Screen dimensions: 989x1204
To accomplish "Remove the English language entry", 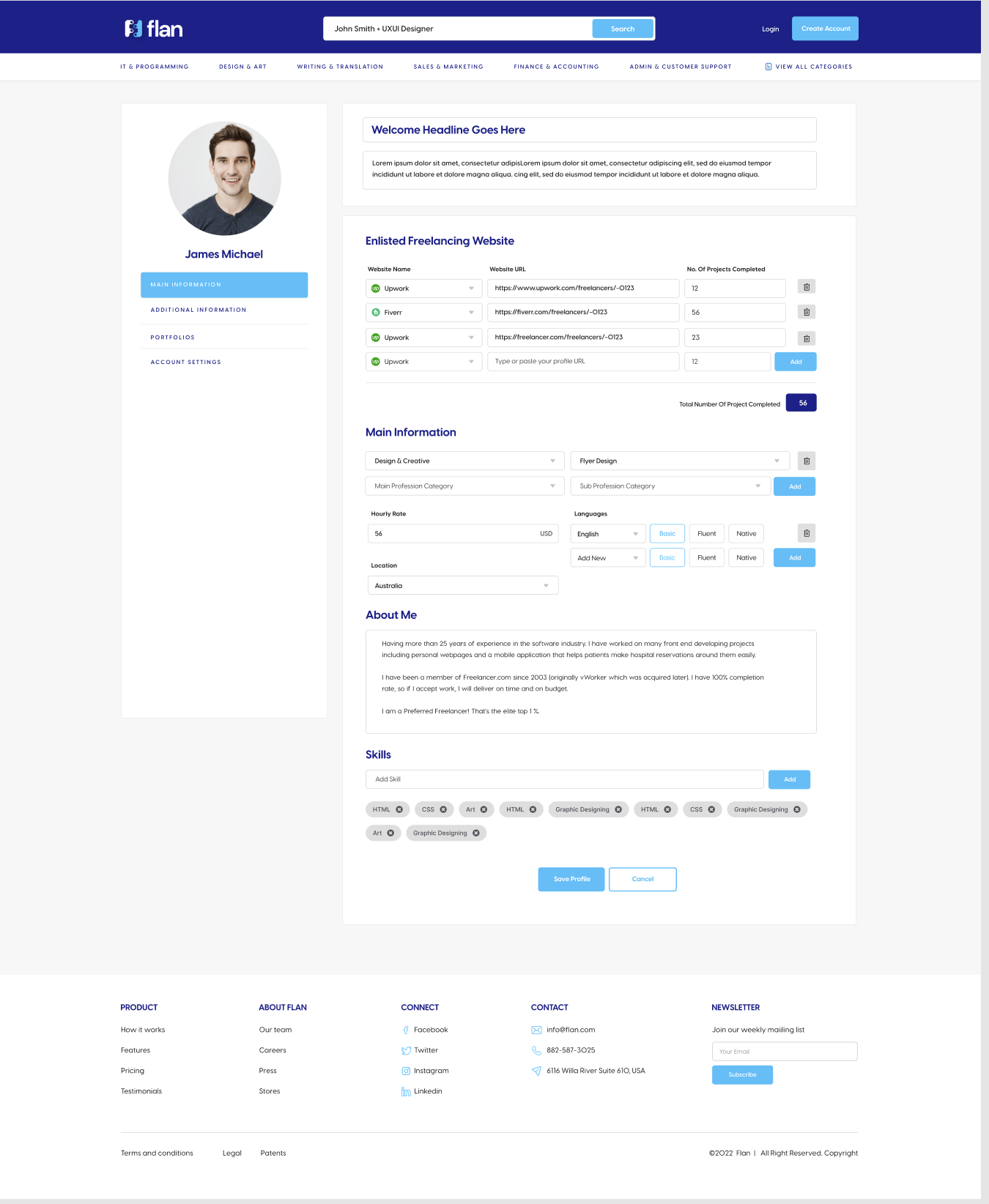I will (806, 533).
